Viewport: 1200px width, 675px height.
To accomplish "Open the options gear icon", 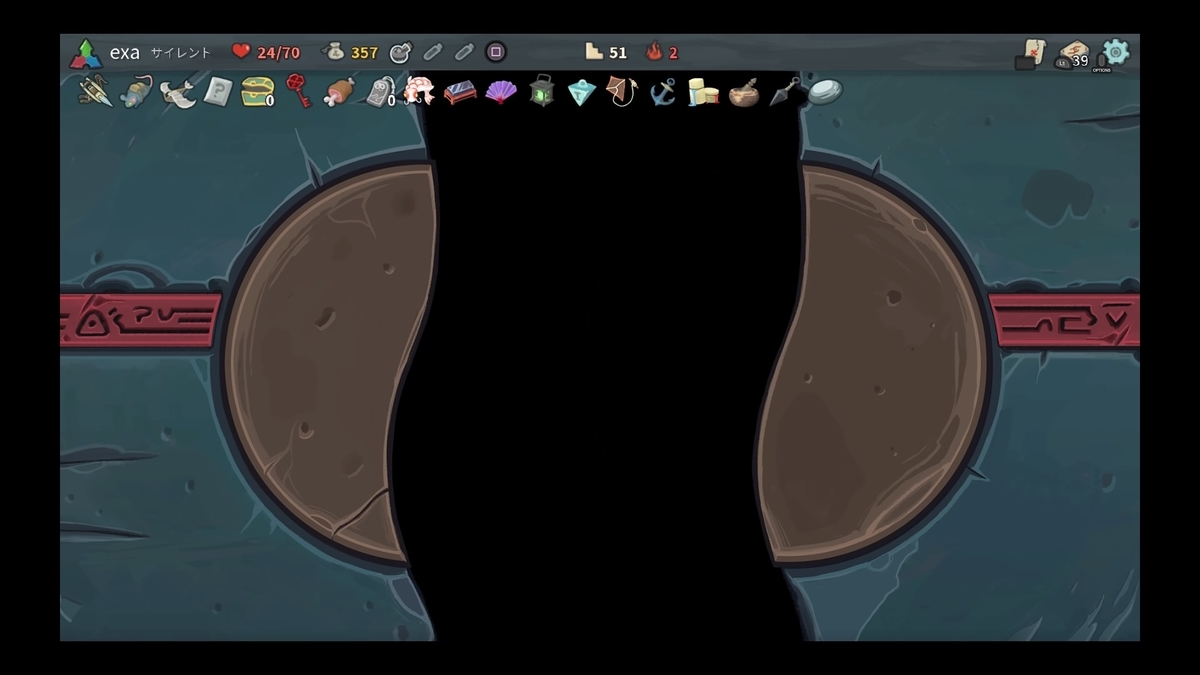I will 1115,52.
